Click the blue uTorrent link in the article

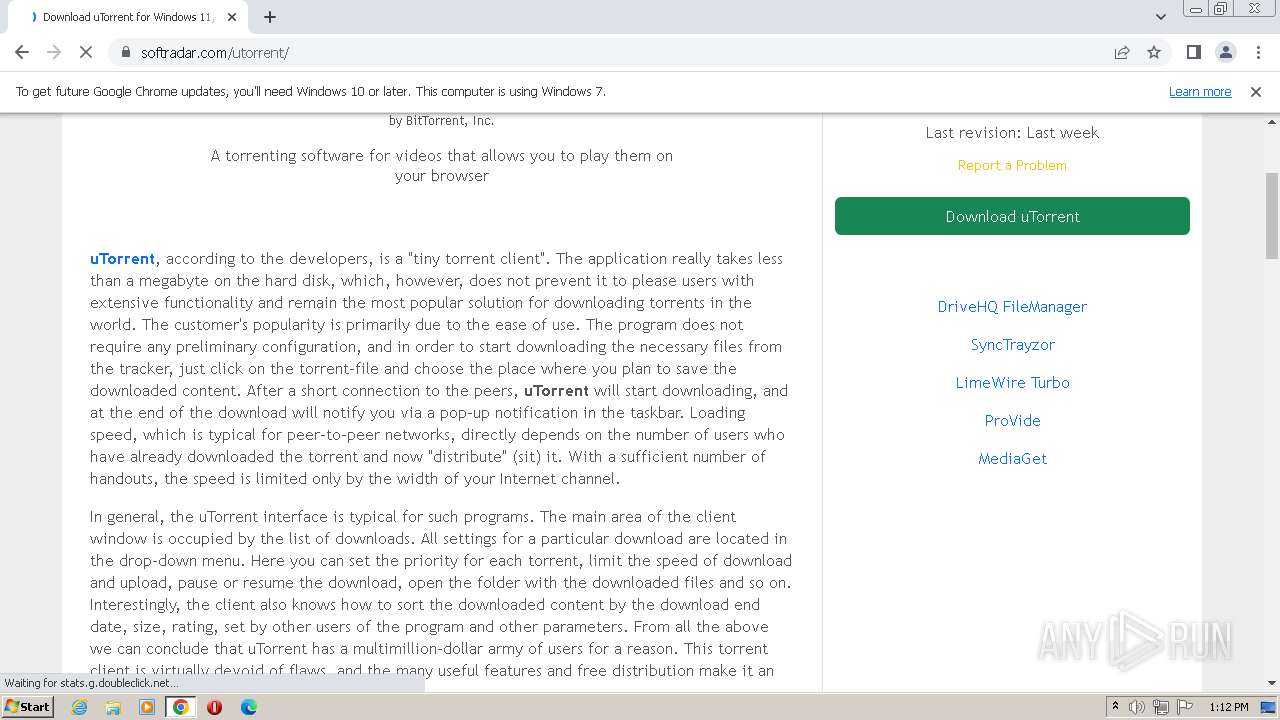tap(122, 259)
